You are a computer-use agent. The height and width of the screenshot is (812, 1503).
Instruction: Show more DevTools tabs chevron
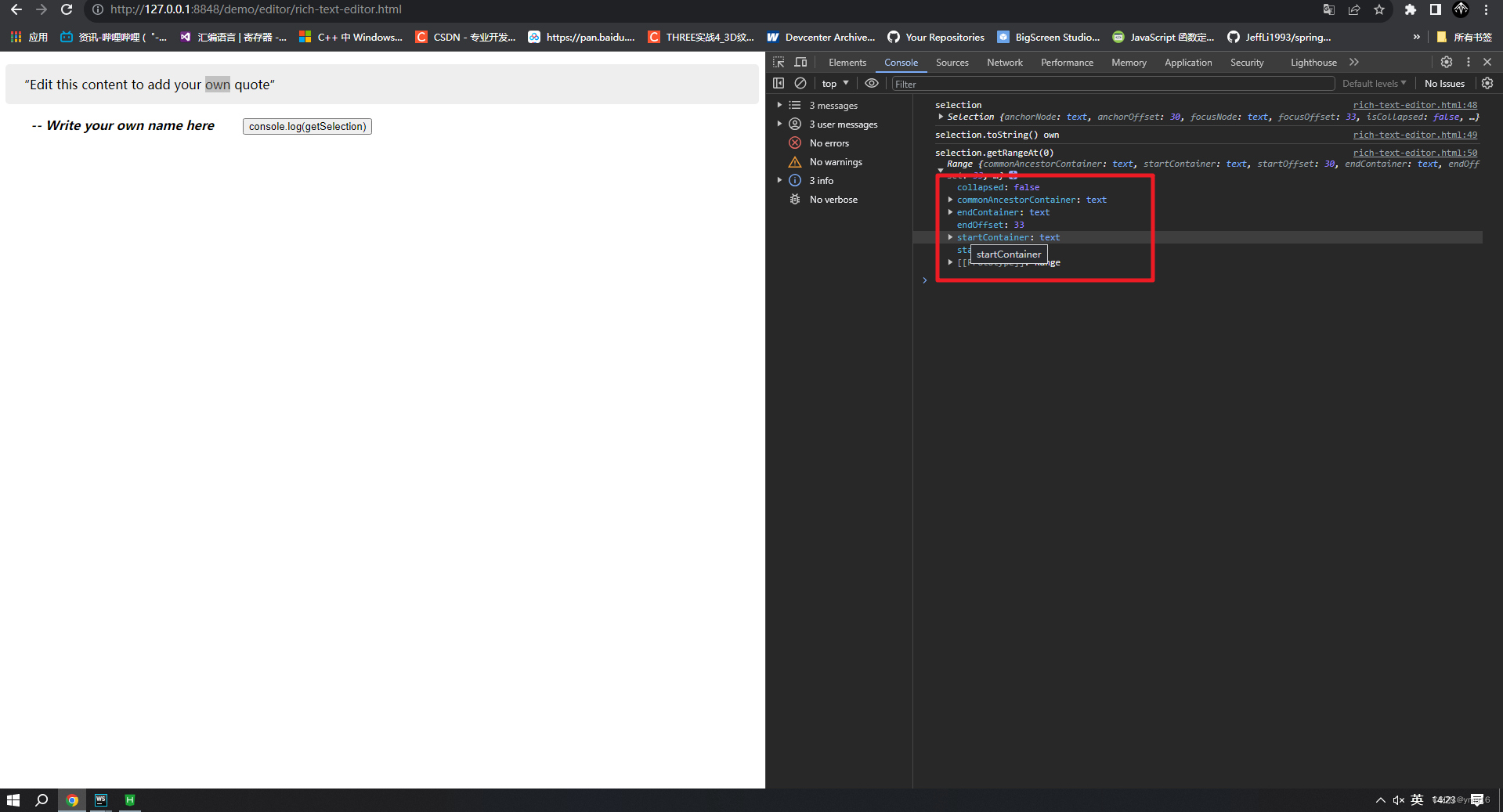click(1354, 62)
